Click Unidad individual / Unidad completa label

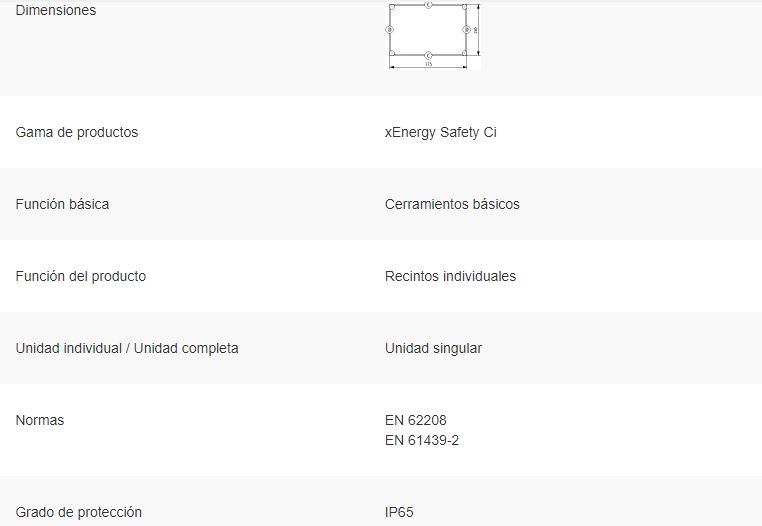[x=127, y=348]
